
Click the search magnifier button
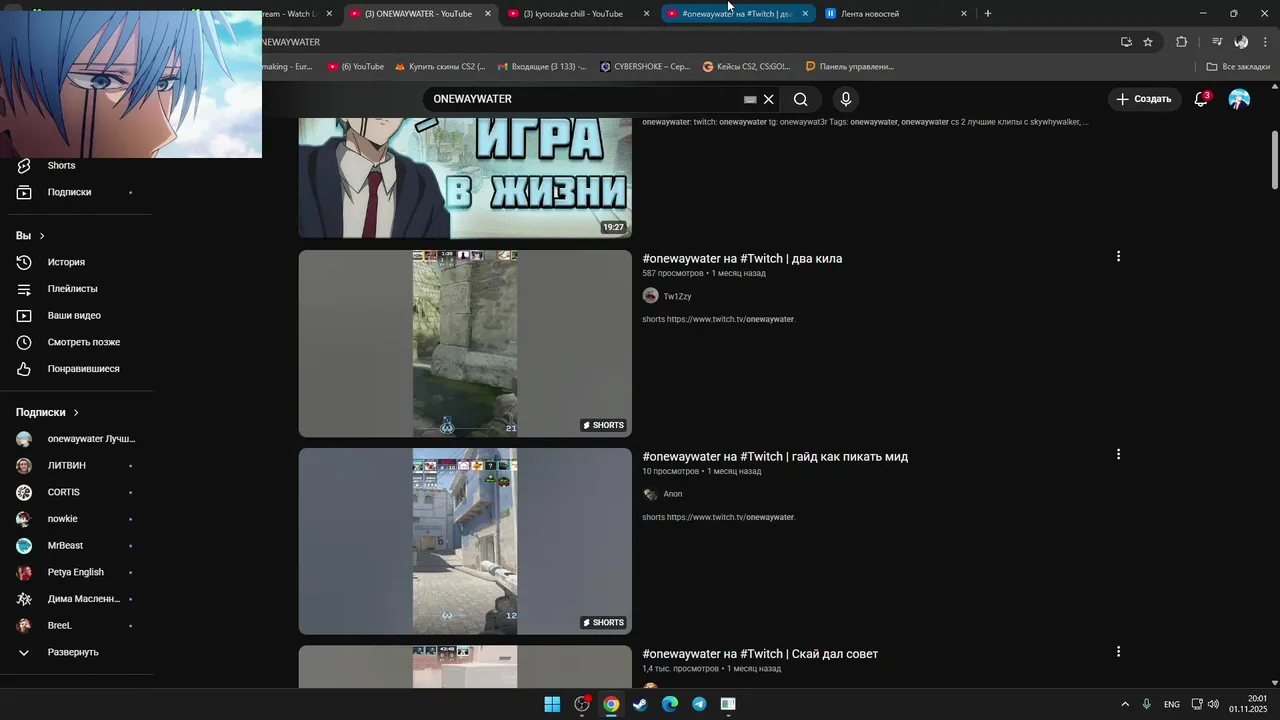[800, 99]
